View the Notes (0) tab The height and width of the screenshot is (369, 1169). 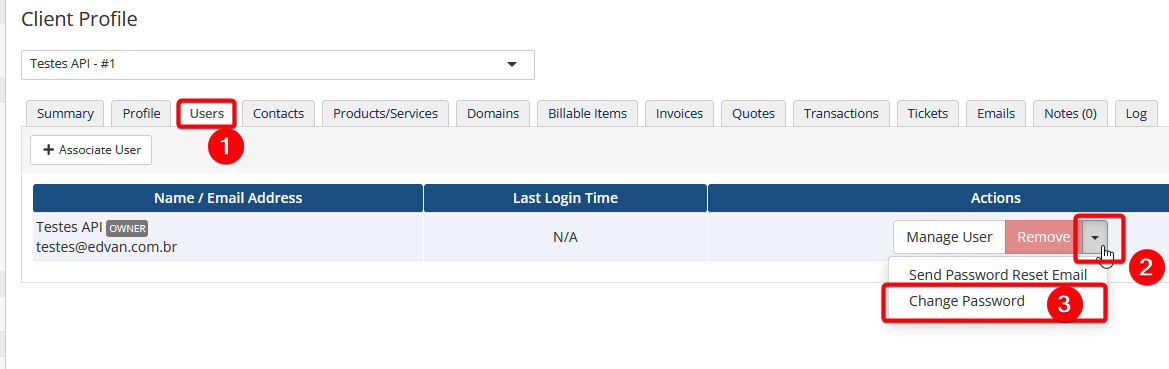(x=1070, y=113)
